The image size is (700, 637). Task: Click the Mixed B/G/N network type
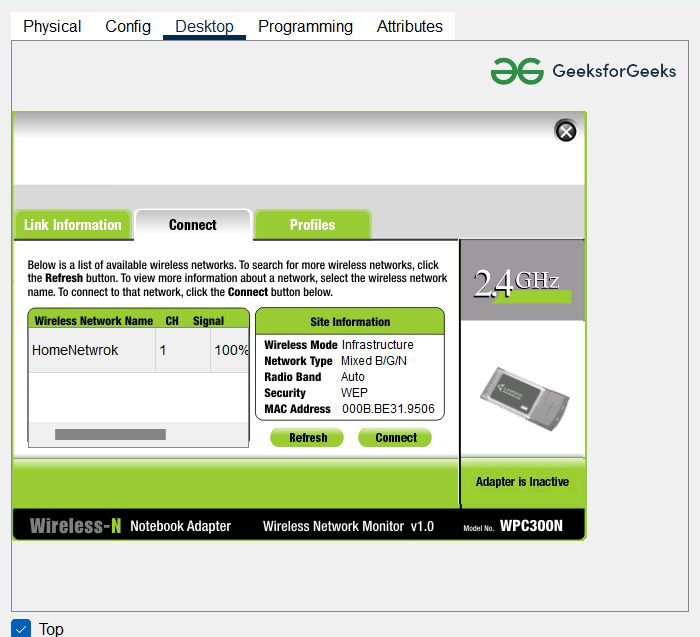point(374,361)
